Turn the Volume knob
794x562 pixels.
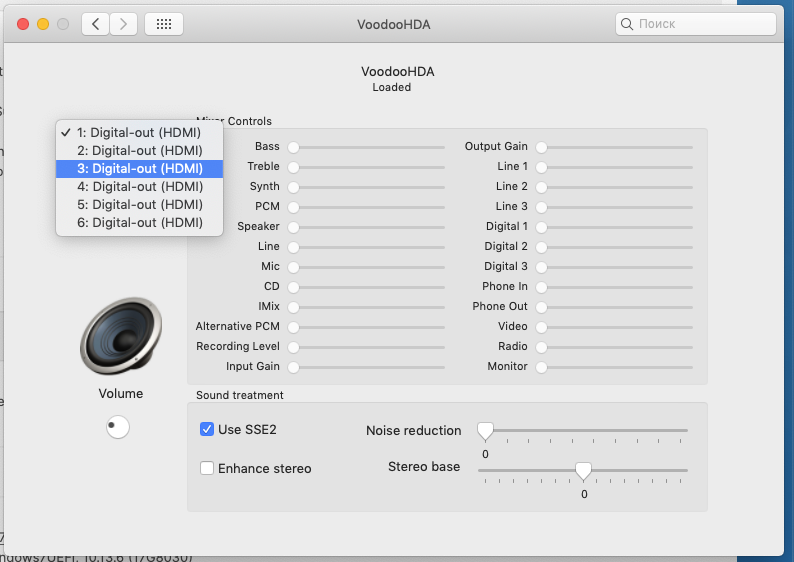click(117, 427)
